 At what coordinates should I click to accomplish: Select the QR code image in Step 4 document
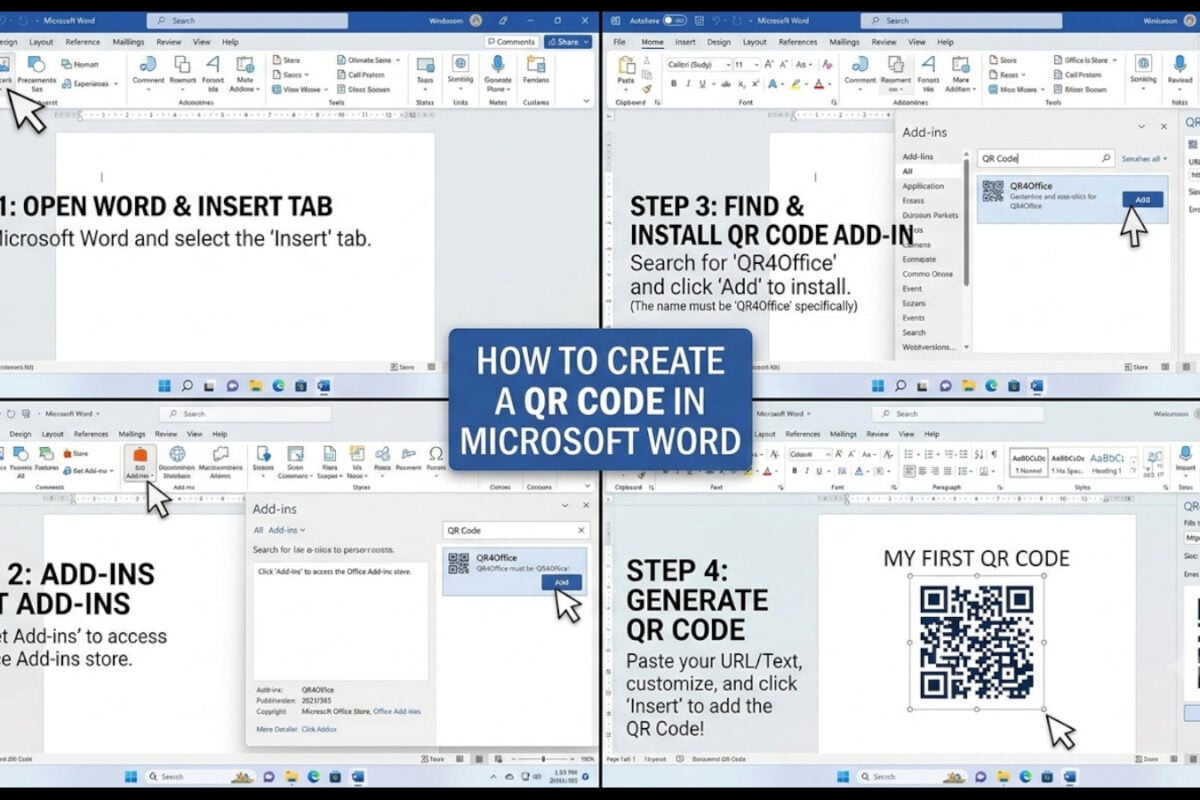976,641
